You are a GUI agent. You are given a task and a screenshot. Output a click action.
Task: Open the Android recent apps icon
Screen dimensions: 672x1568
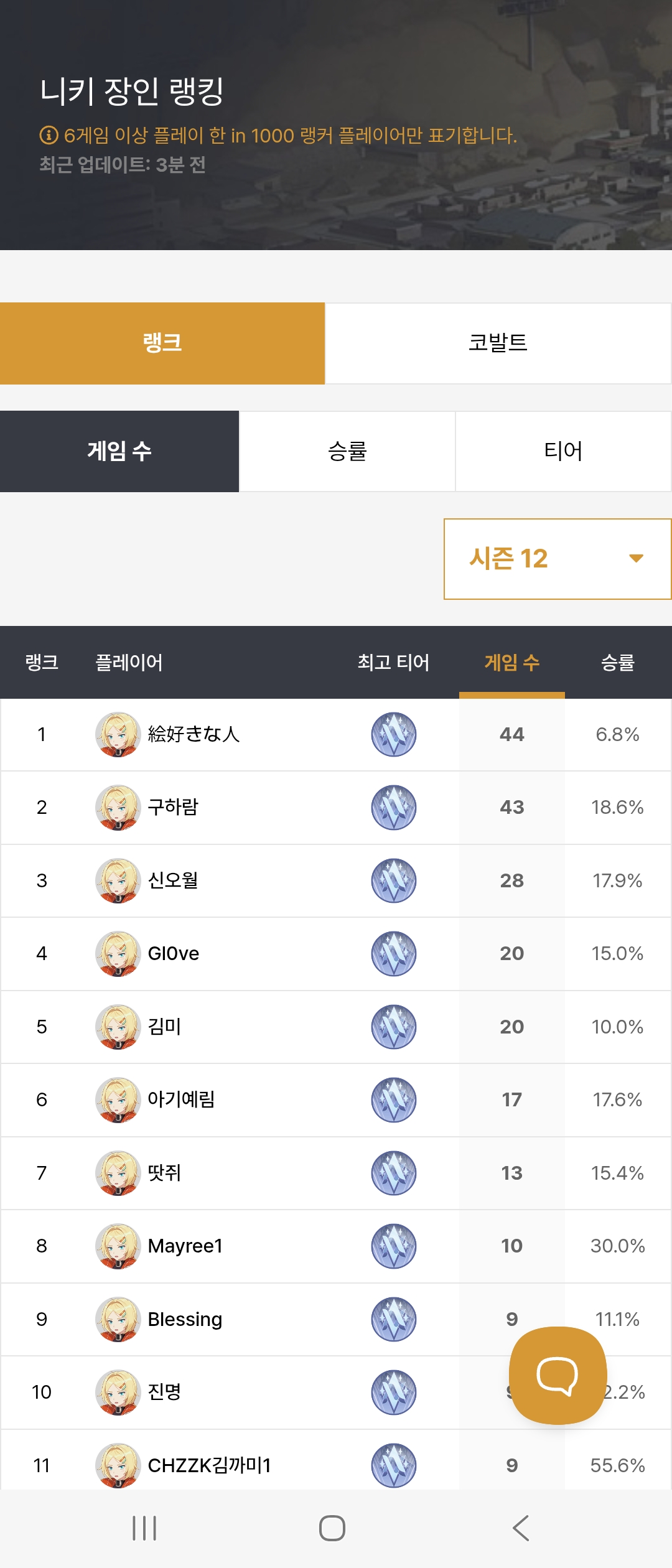pyautogui.click(x=144, y=1528)
